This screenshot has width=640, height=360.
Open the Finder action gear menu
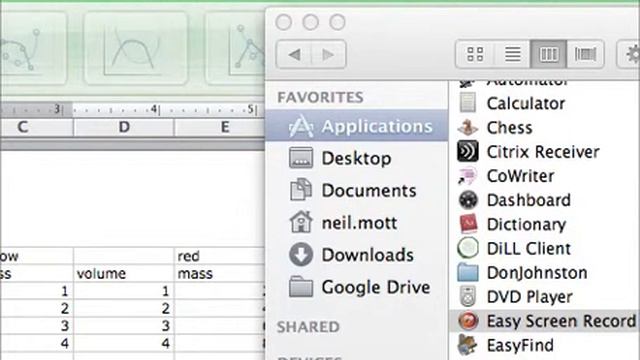tap(630, 54)
